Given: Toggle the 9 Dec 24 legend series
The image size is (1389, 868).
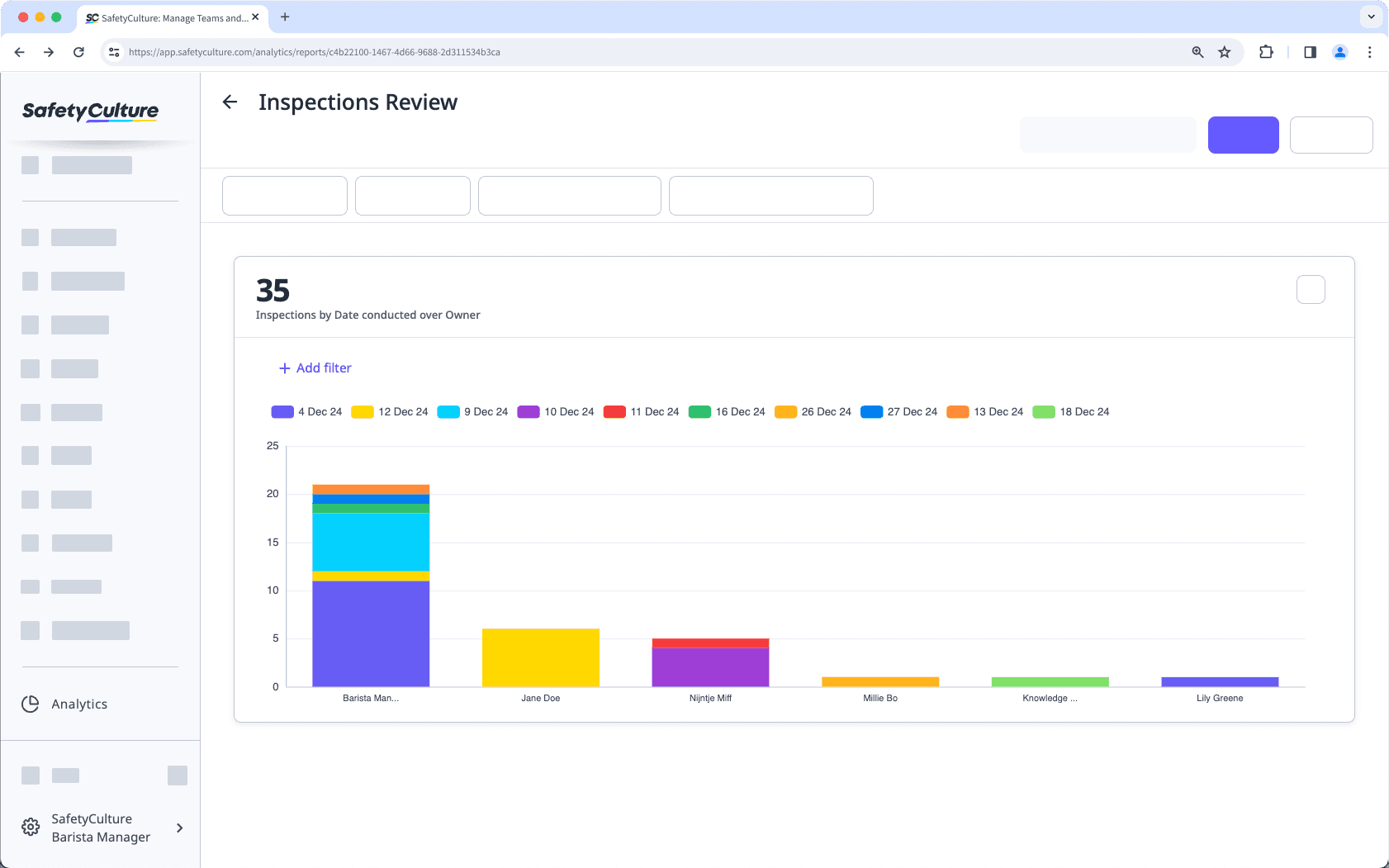Looking at the screenshot, I should pyautogui.click(x=448, y=411).
